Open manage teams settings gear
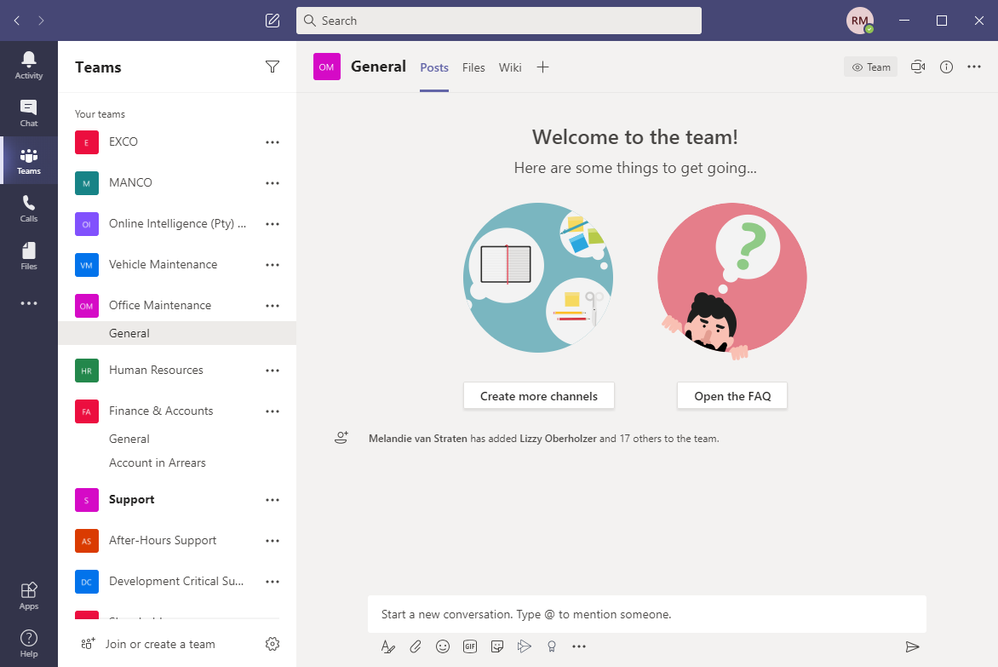998x667 pixels. 272,644
